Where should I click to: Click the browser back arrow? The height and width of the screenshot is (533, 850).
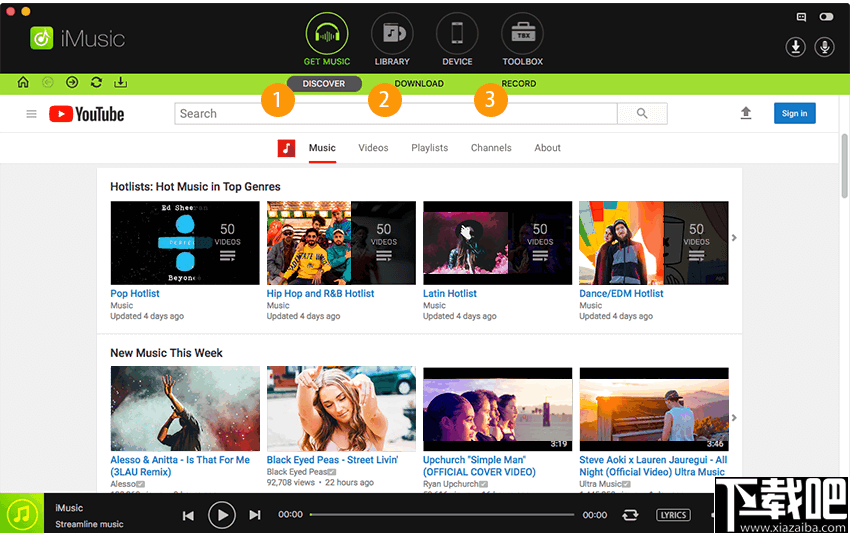(48, 82)
